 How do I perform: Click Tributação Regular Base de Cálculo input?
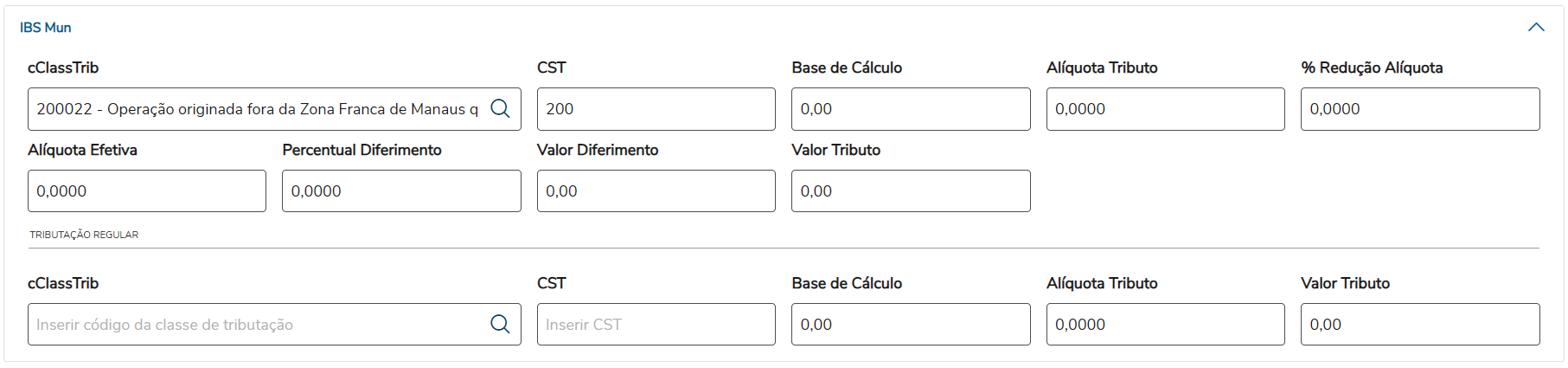coord(910,325)
